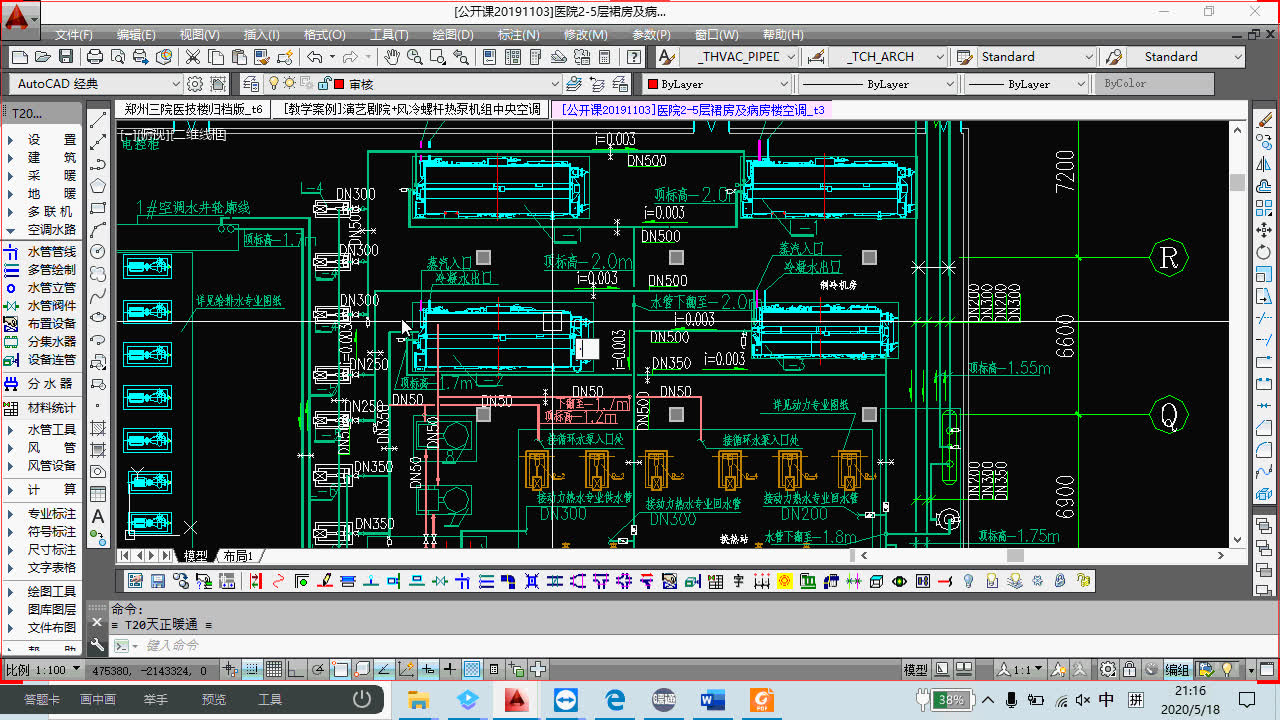Screen dimensions: 1280x720
Task: Open File Explorer from the Windows taskbar
Action: coord(418,699)
